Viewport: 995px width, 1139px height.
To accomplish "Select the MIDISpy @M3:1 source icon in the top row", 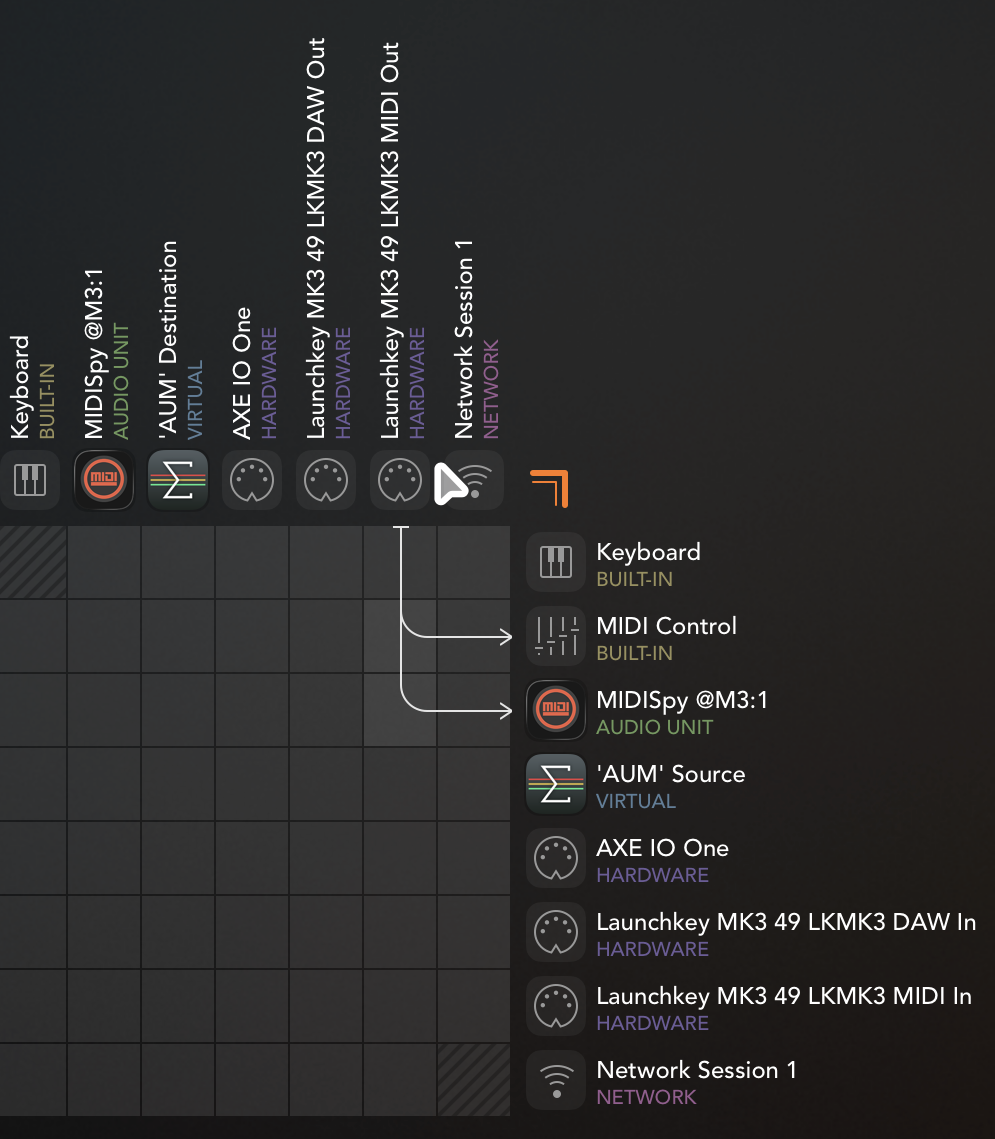I will [x=104, y=479].
